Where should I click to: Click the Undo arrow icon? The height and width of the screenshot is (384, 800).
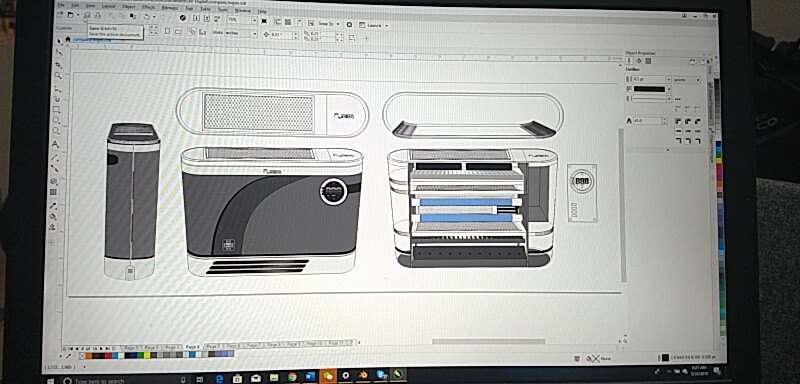(x=146, y=17)
